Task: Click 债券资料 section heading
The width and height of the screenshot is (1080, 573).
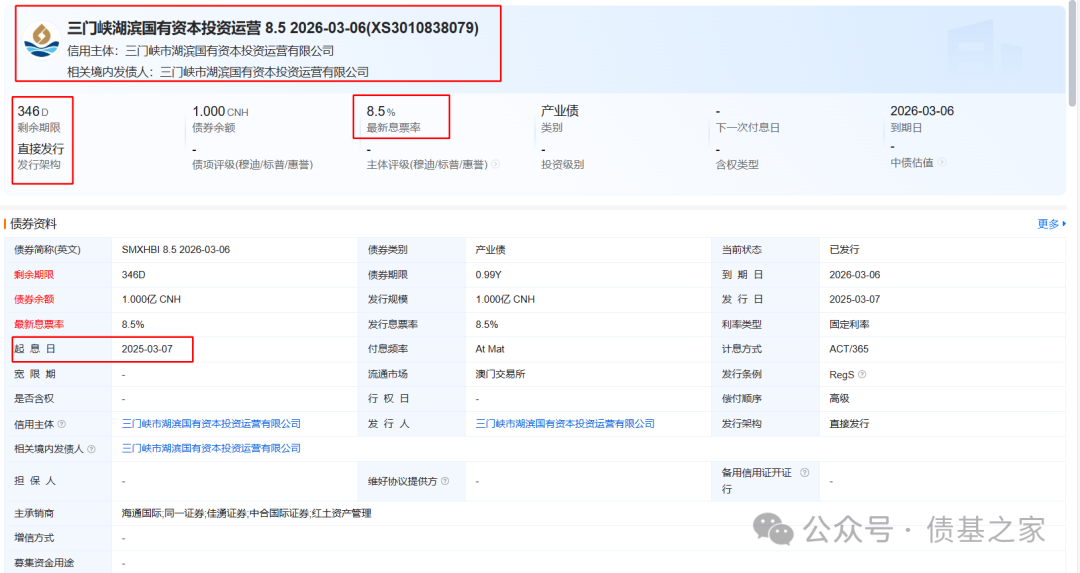Action: pyautogui.click(x=33, y=224)
